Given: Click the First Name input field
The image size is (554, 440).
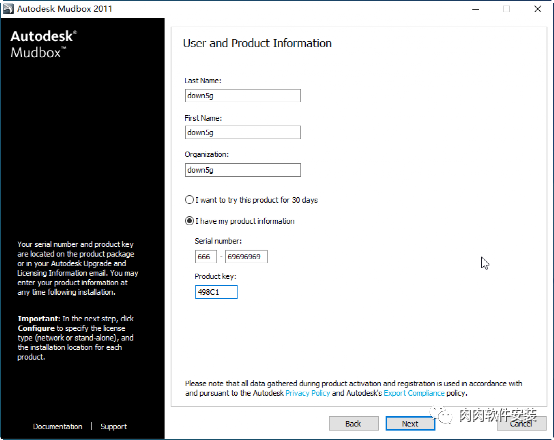Looking at the screenshot, I should (243, 132).
